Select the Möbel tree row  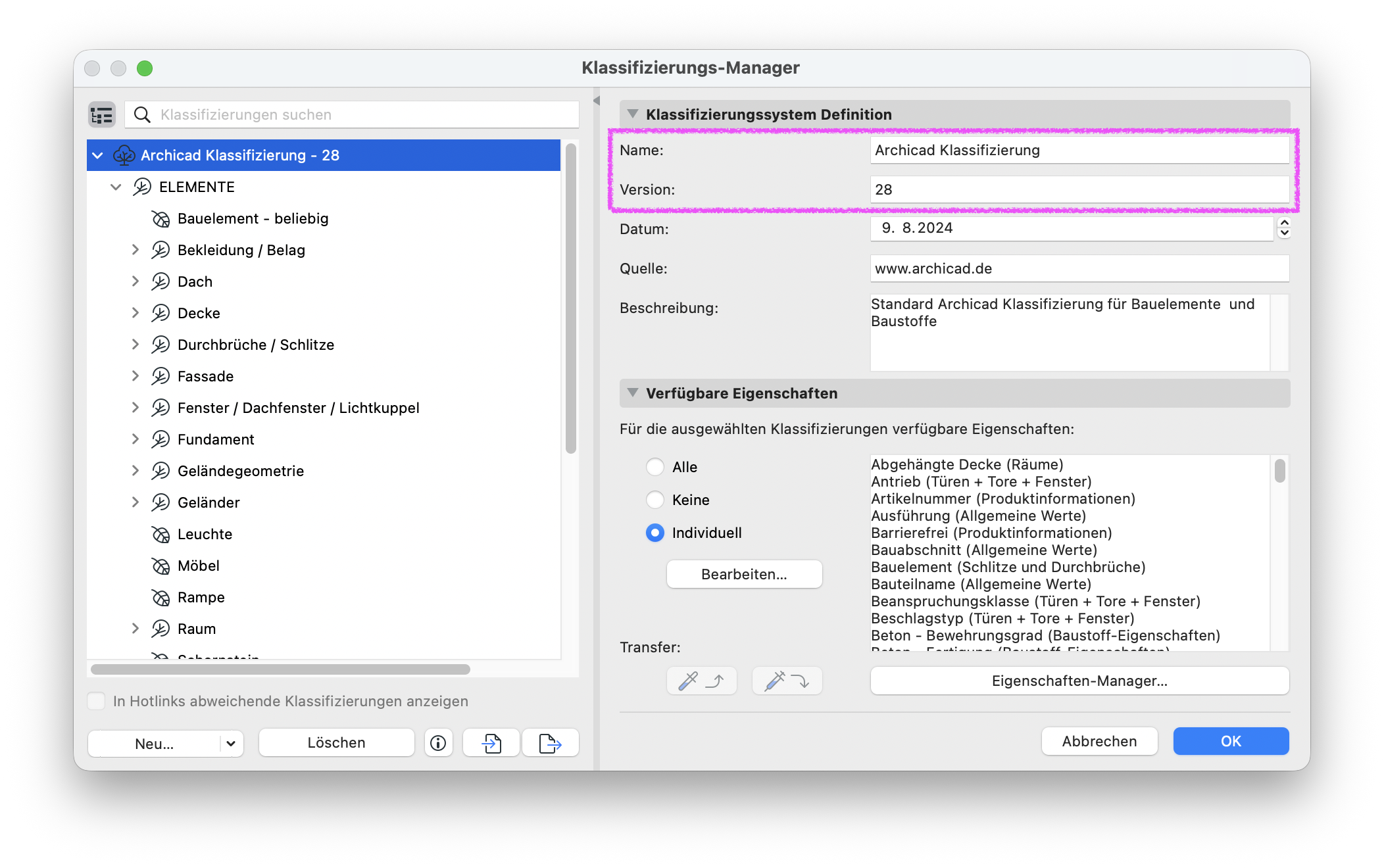[x=324, y=566]
